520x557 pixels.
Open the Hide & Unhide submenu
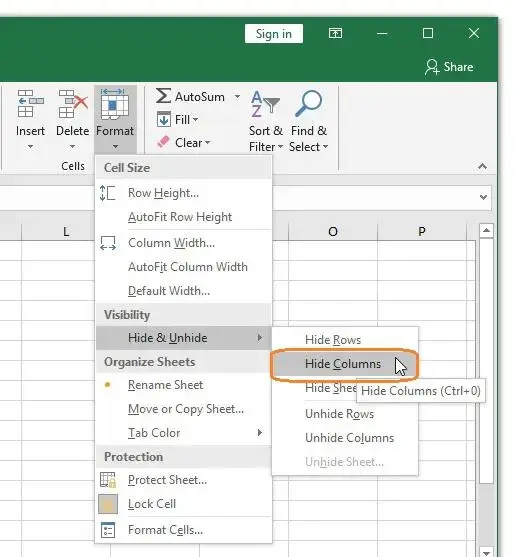tap(184, 338)
